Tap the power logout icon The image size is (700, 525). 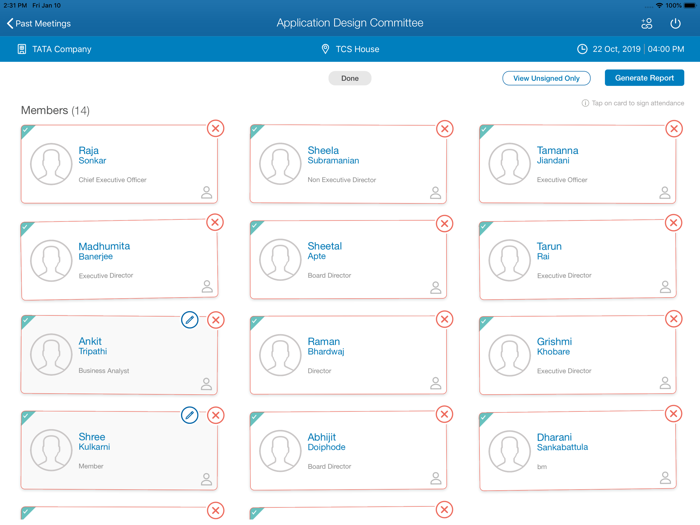click(675, 24)
